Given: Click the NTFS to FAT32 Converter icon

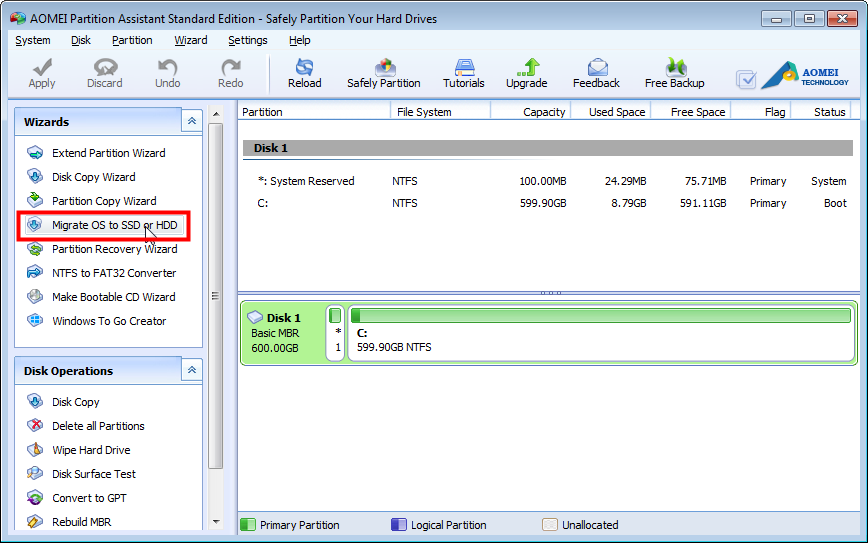Looking at the screenshot, I should pyautogui.click(x=35, y=272).
